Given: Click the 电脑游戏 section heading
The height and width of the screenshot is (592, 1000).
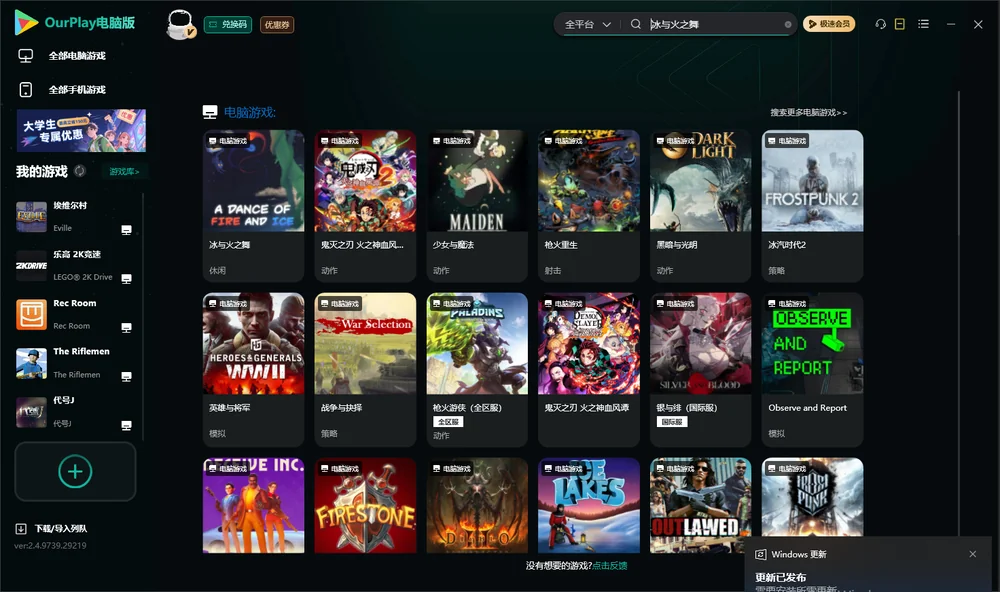Looking at the screenshot, I should tap(249, 112).
